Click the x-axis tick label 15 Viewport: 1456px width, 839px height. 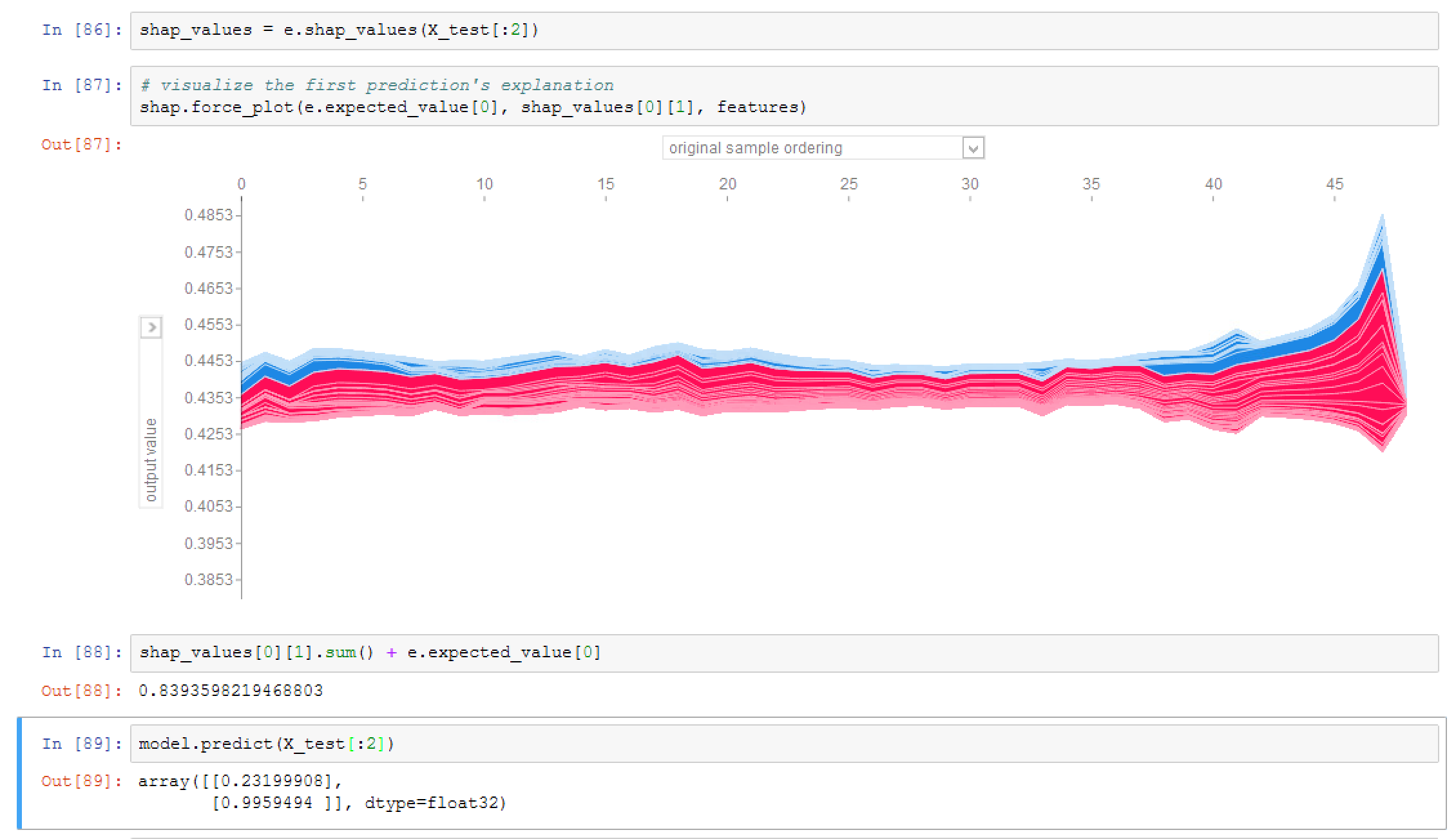[606, 184]
